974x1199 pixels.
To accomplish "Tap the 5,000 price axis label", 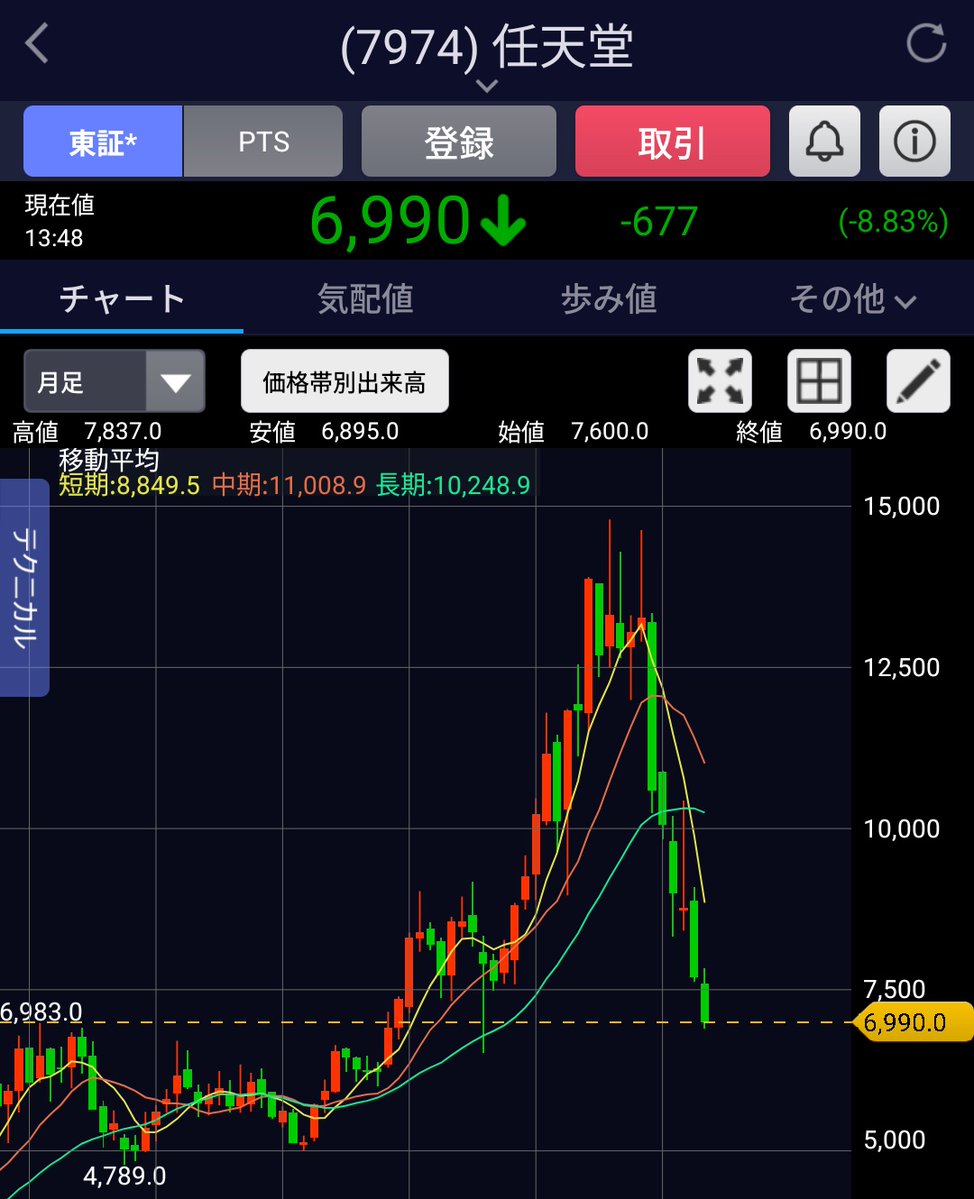I will [x=894, y=1140].
